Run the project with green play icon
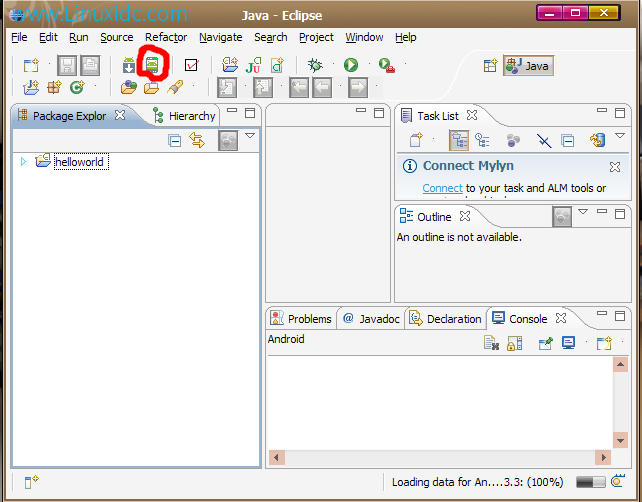The width and height of the screenshot is (642, 502). pyautogui.click(x=351, y=65)
